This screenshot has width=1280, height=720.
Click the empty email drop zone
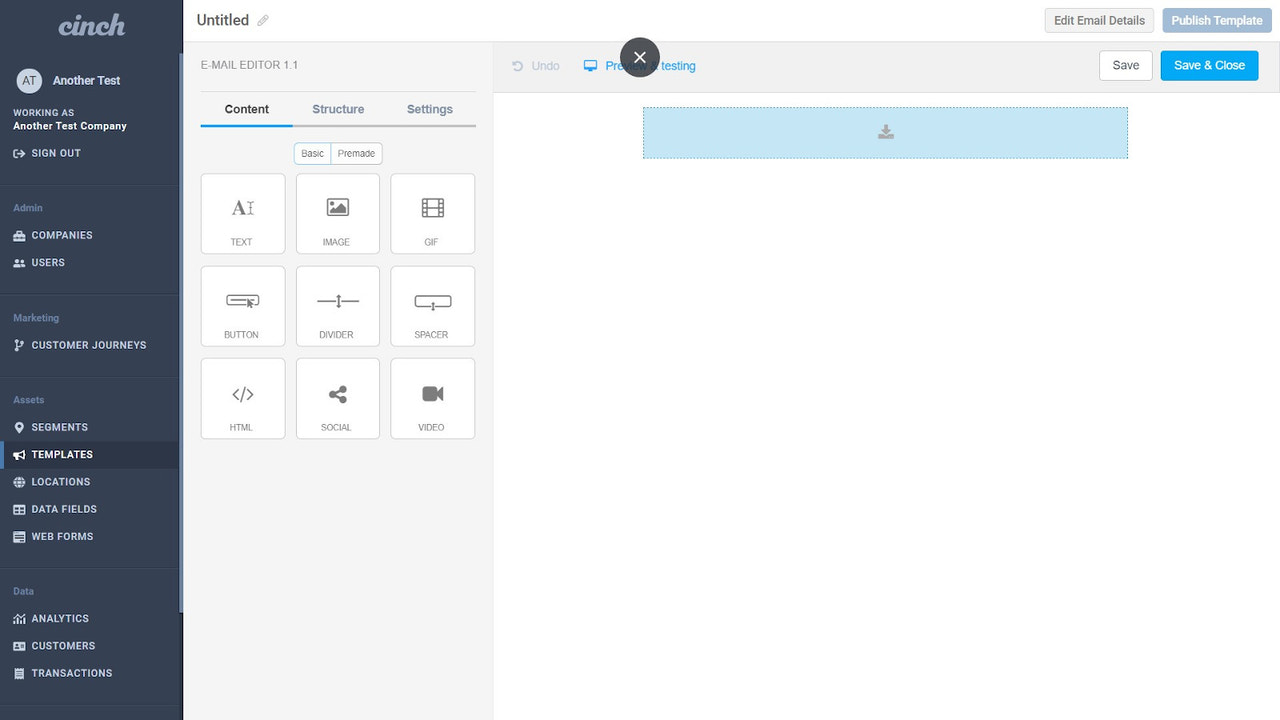coord(884,132)
